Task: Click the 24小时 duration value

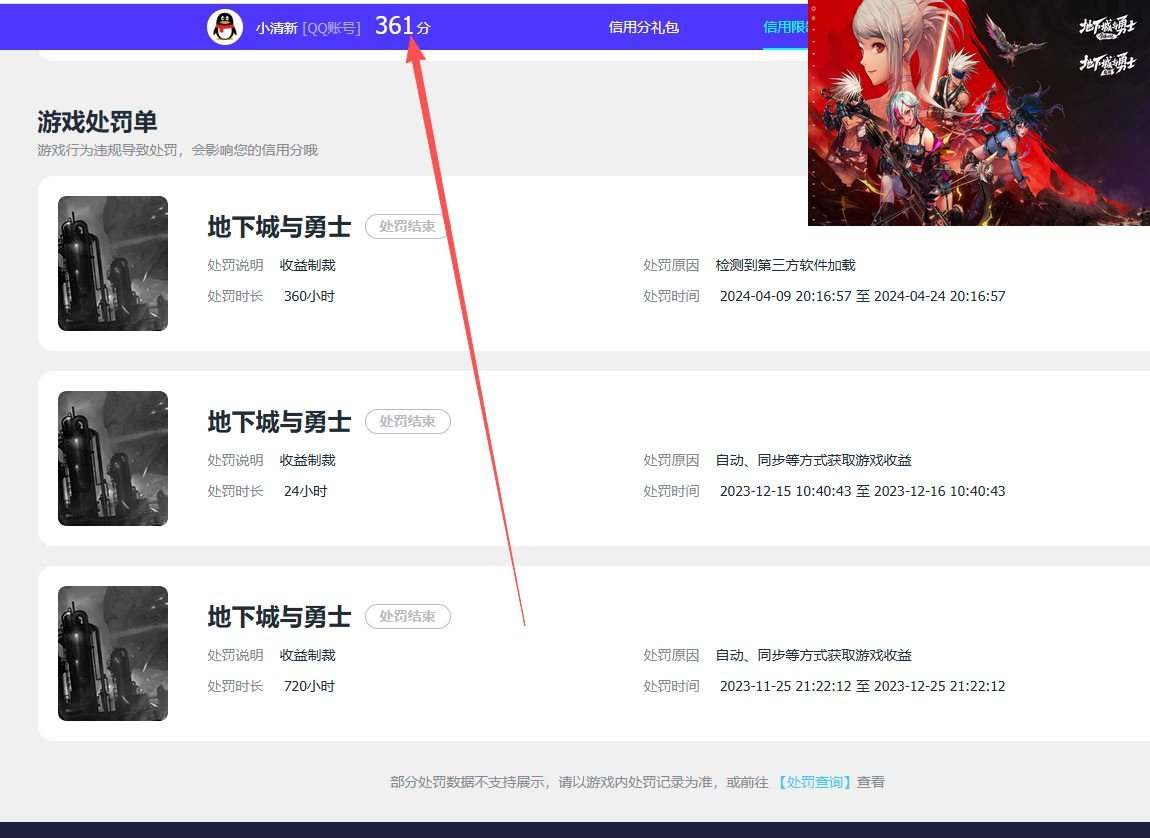Action: tap(306, 491)
